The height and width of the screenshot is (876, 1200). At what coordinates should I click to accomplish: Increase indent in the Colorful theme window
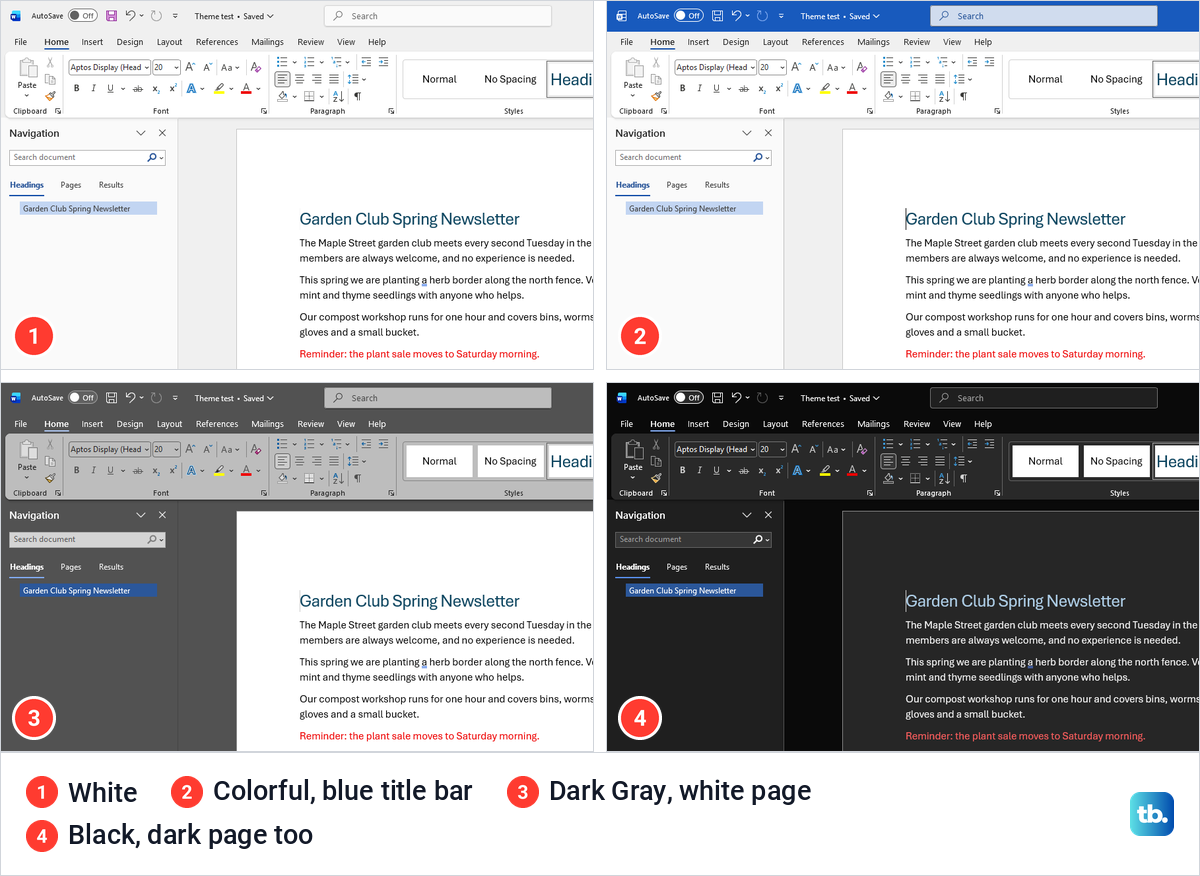[x=990, y=61]
